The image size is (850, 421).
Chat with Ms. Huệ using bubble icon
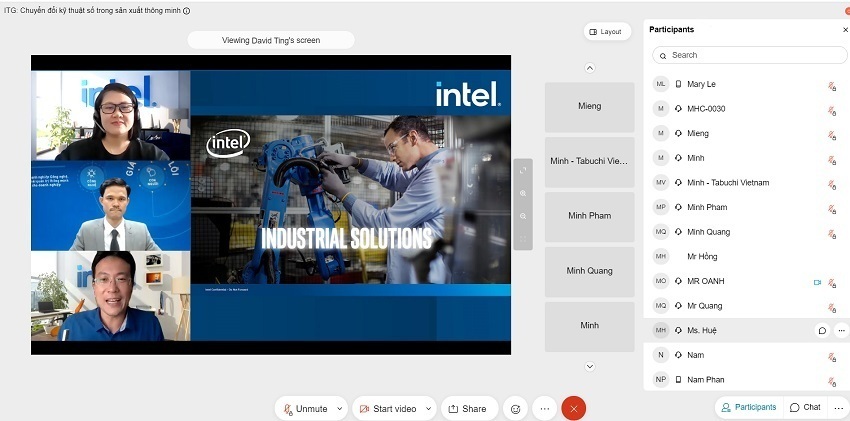click(x=822, y=331)
